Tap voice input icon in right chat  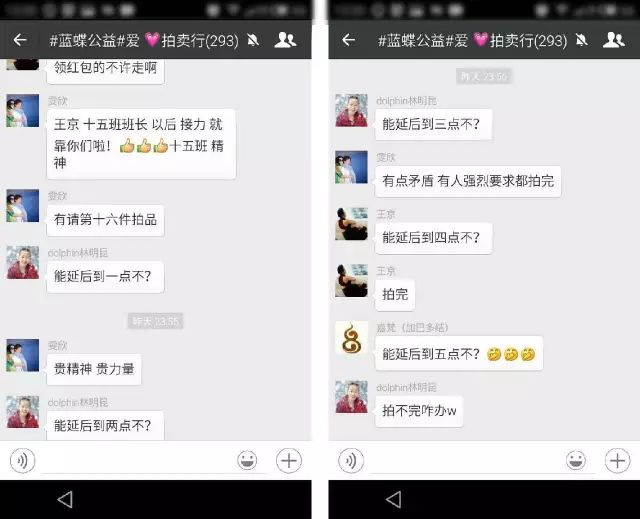coord(351,461)
